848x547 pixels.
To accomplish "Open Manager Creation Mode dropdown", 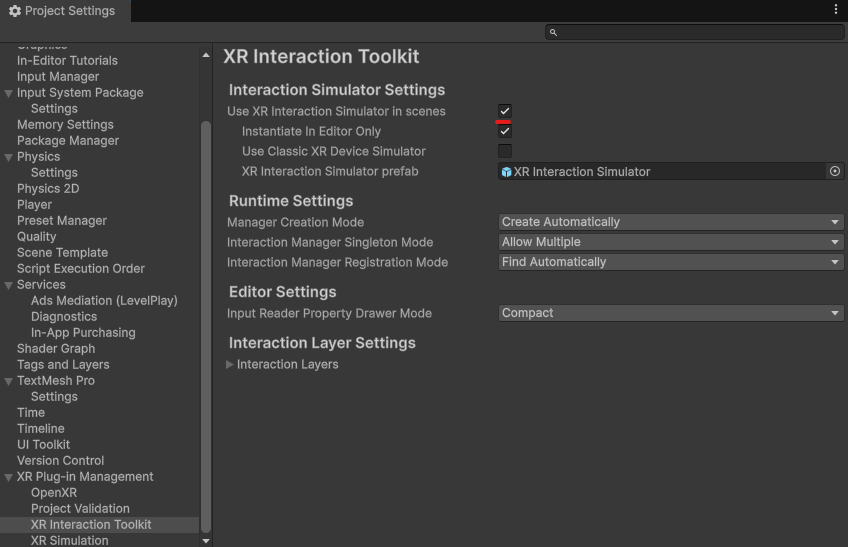I will coord(671,222).
